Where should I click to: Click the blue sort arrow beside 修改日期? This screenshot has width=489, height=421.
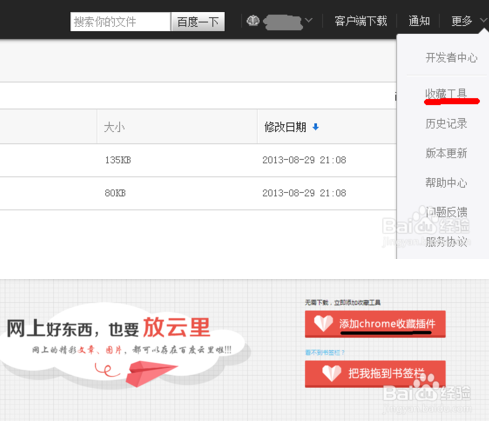click(x=316, y=127)
